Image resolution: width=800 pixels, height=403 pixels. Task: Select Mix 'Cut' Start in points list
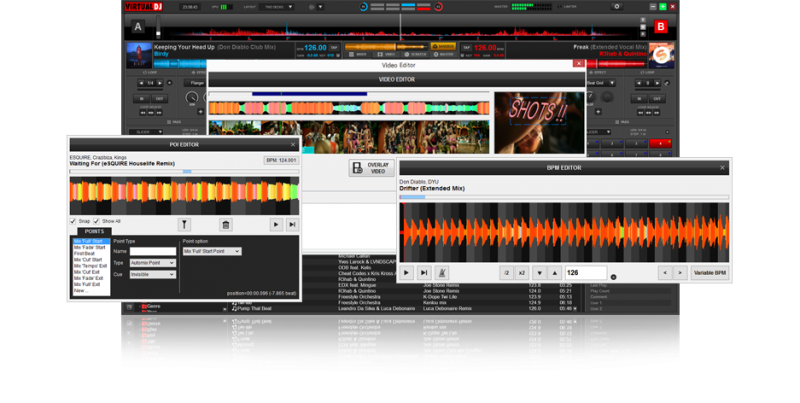coord(91,260)
